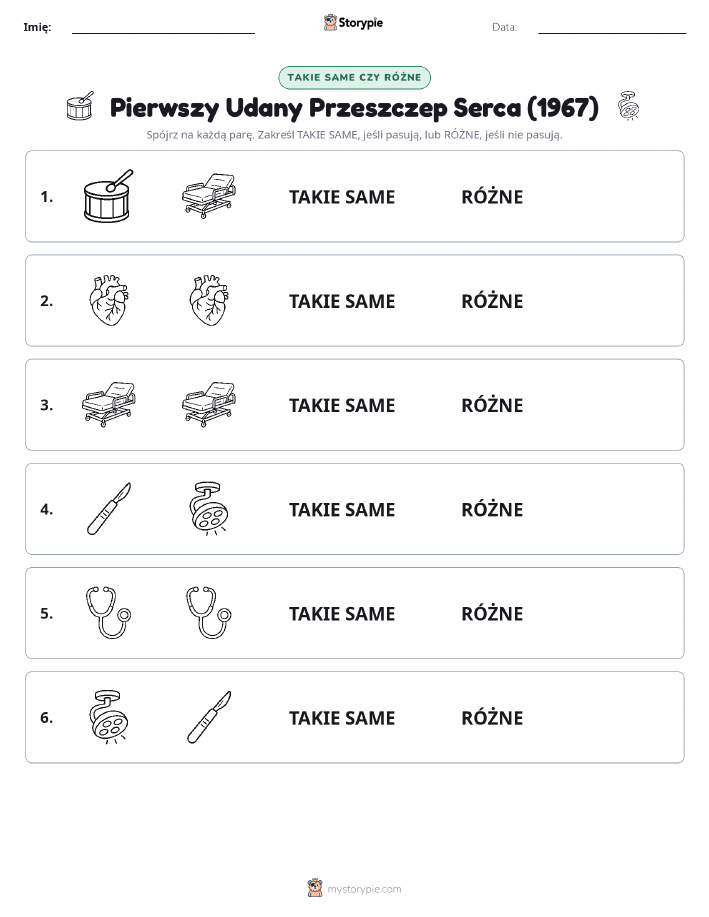Click the Imię name line field

click(x=163, y=28)
